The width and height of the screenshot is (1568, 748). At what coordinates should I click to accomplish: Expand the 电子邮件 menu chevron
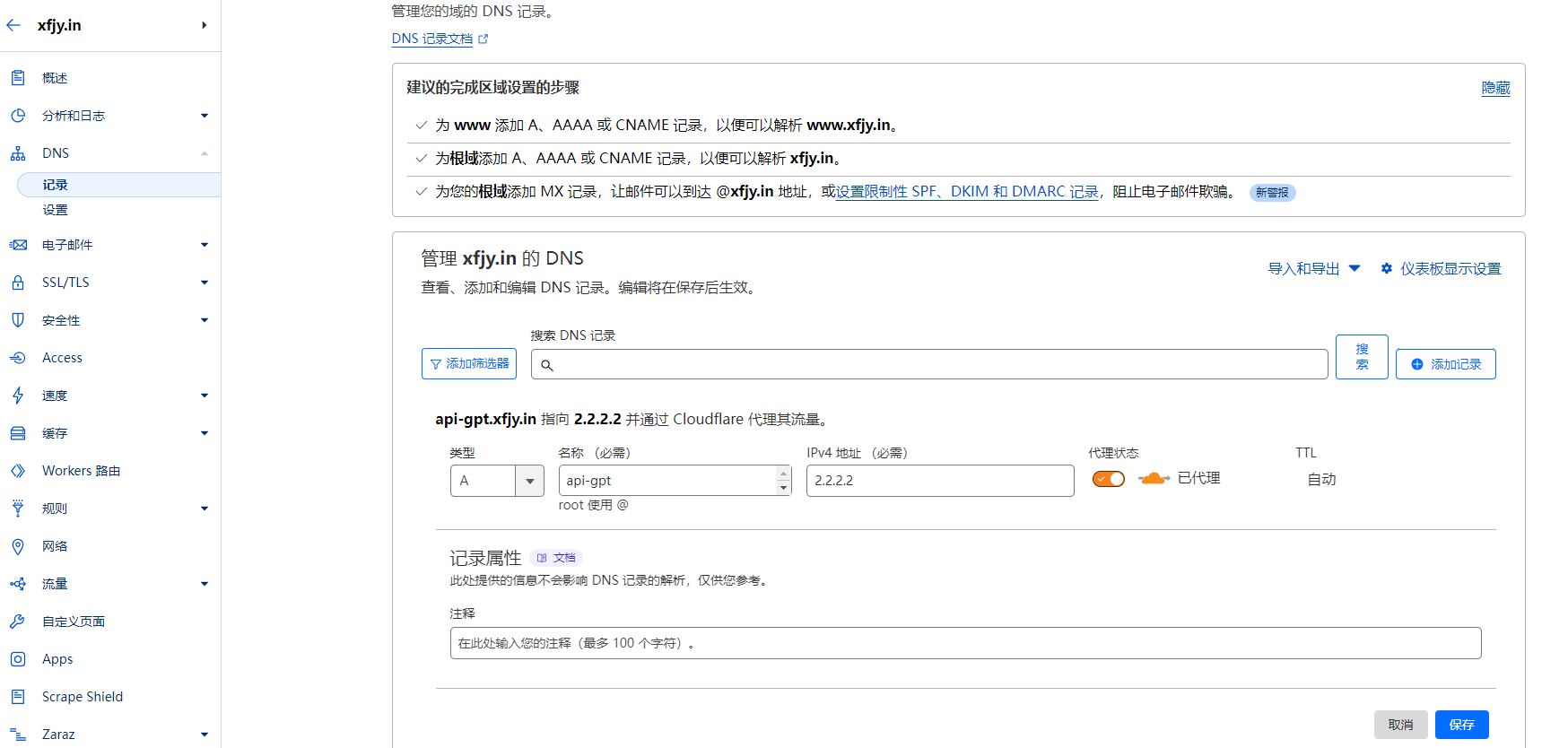pyautogui.click(x=205, y=245)
